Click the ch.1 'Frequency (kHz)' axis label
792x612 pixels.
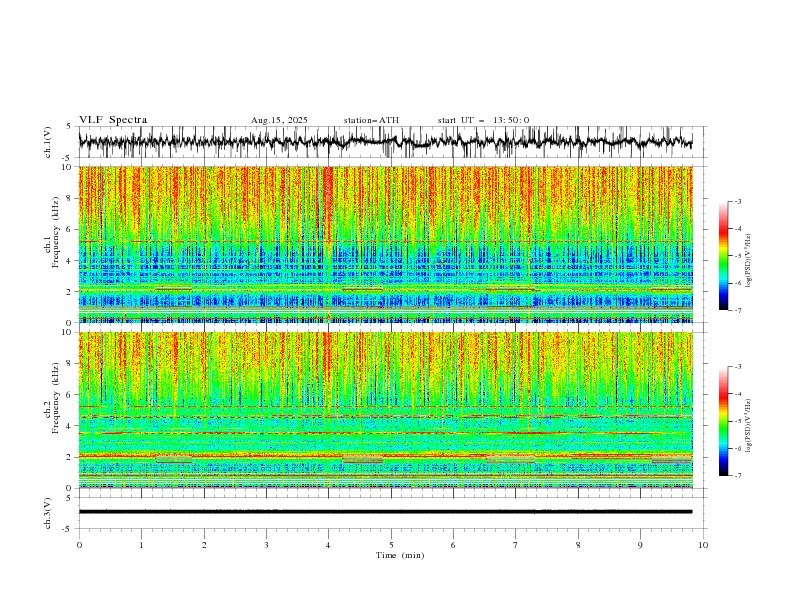pos(55,232)
